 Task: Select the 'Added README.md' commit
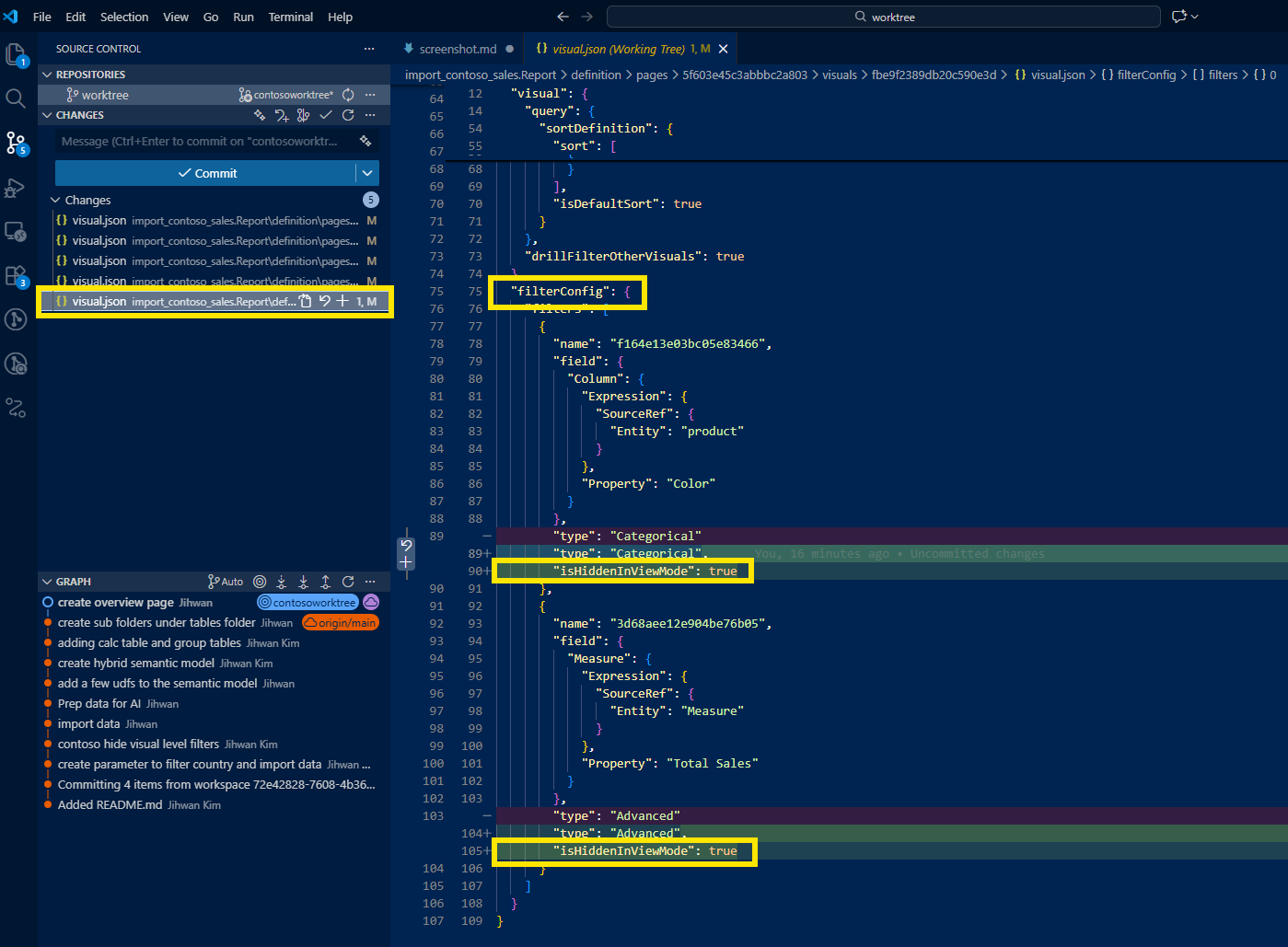[x=215, y=805]
